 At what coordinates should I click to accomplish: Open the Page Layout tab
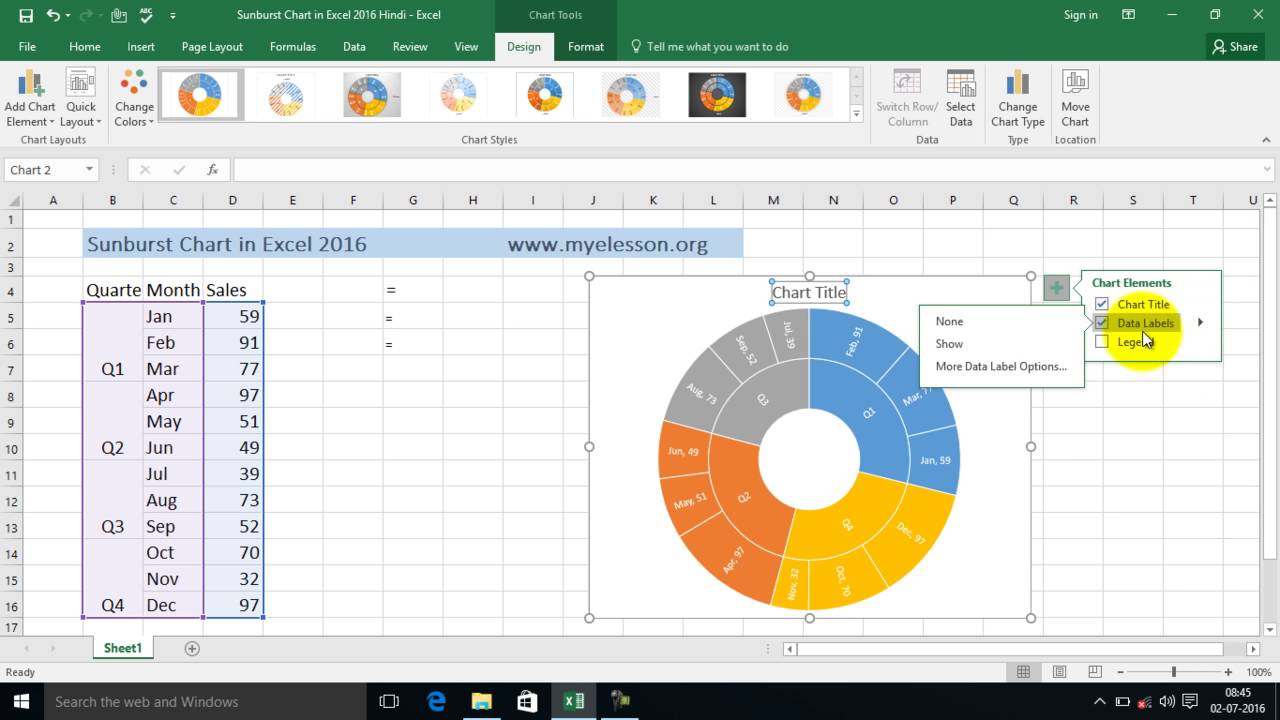point(212,47)
